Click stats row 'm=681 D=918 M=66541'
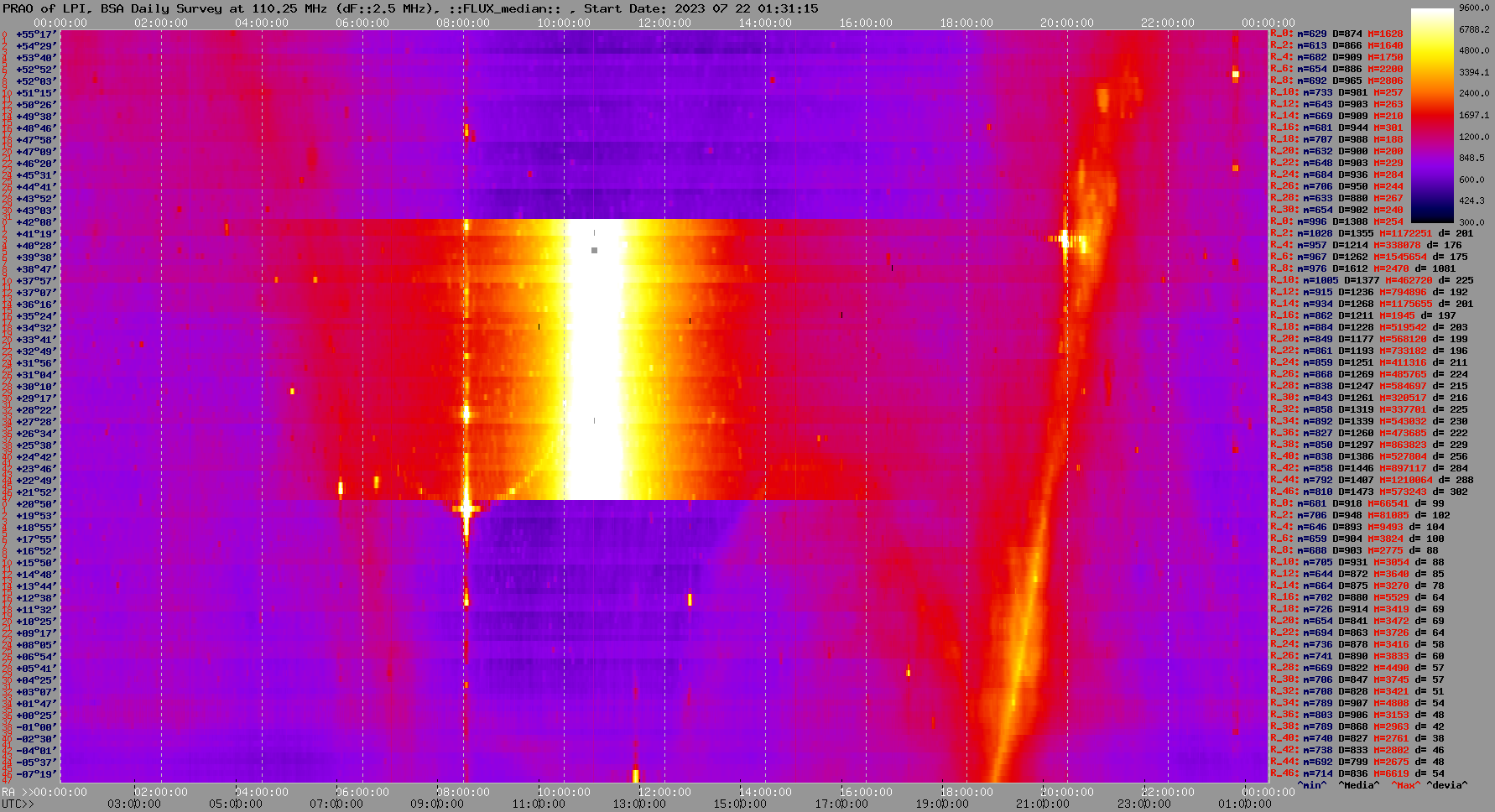Image resolution: width=1495 pixels, height=812 pixels. (1357, 504)
